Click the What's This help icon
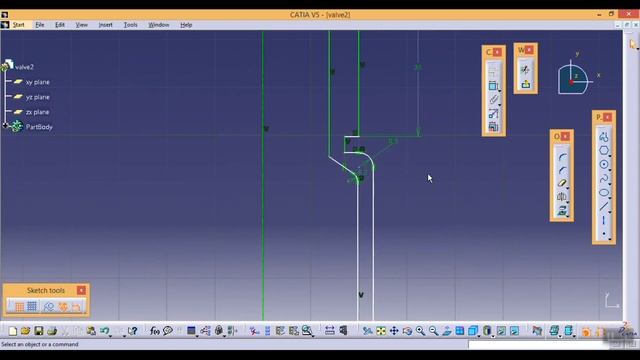Image resolution: width=640 pixels, height=360 pixels. pyautogui.click(x=132, y=331)
